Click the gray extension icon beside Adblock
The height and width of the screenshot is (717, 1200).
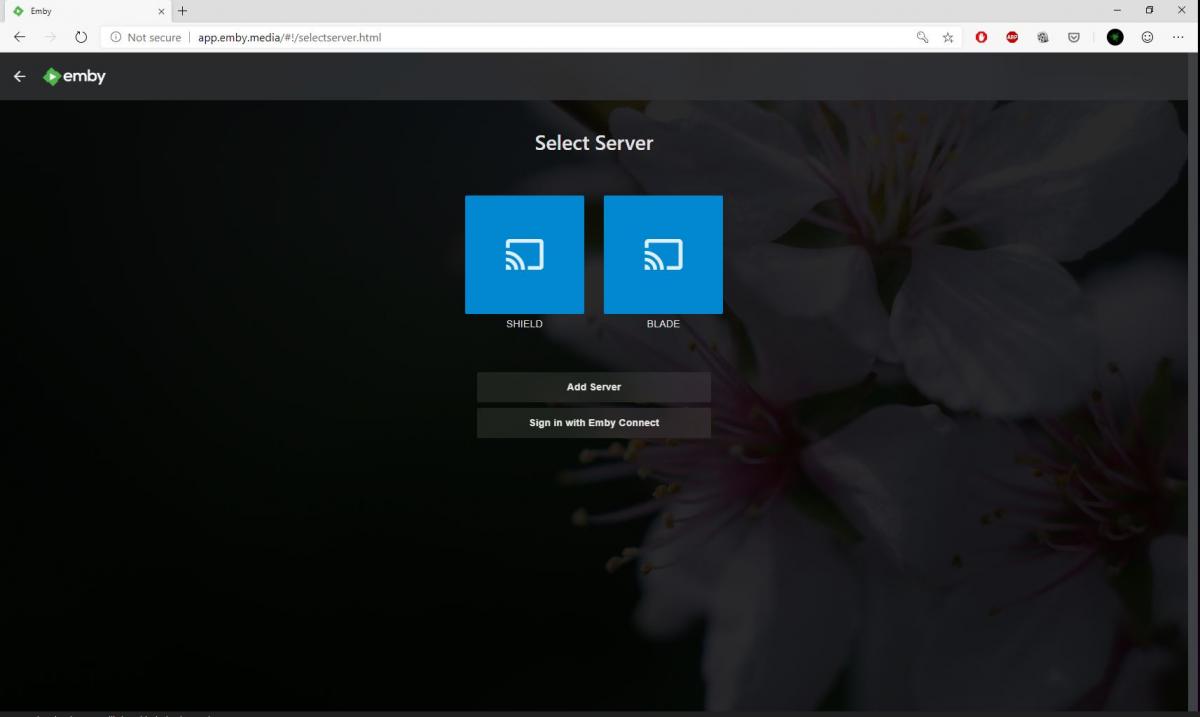pyautogui.click(x=1042, y=37)
